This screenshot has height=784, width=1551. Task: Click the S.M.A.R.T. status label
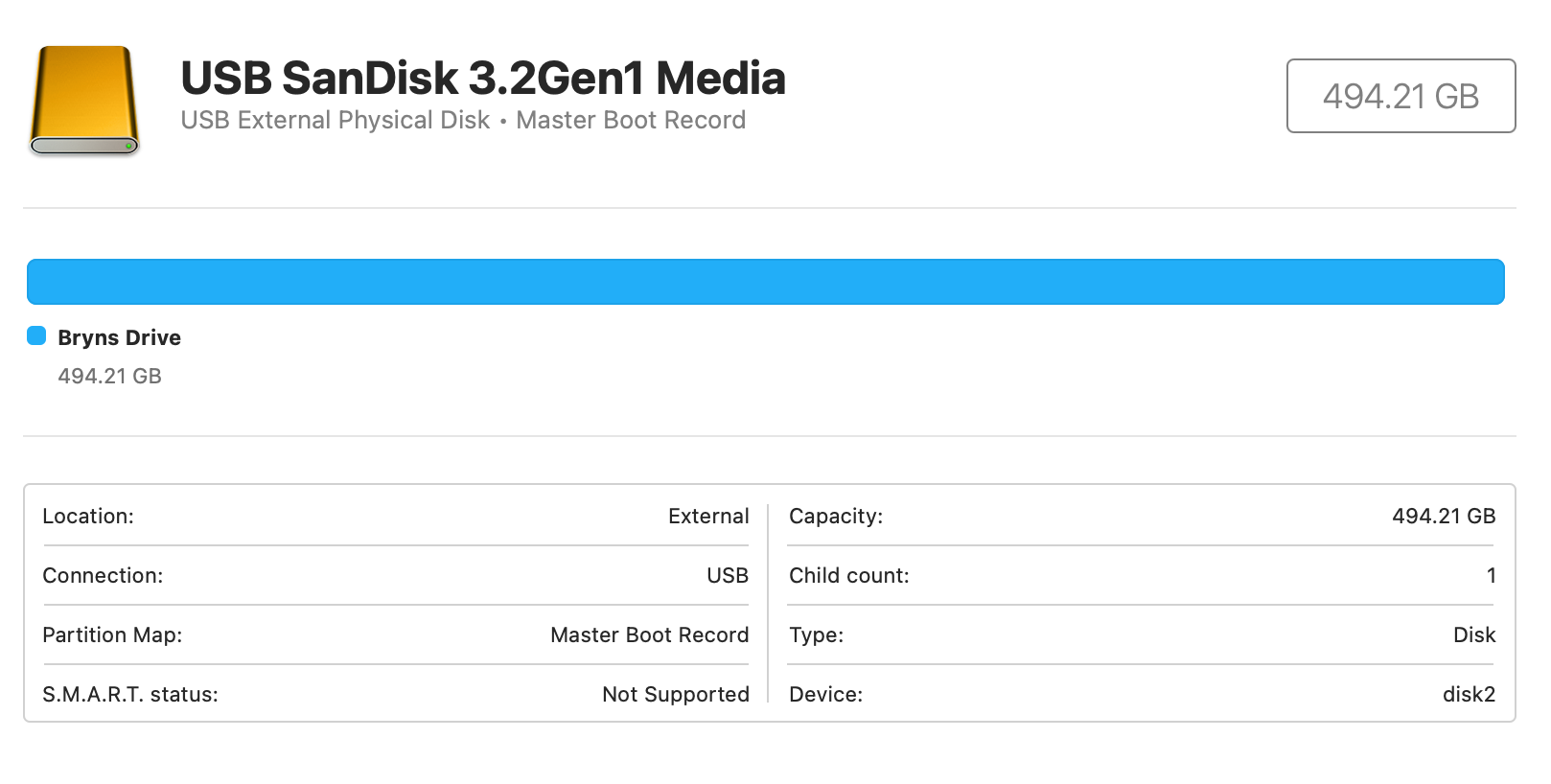[130, 694]
